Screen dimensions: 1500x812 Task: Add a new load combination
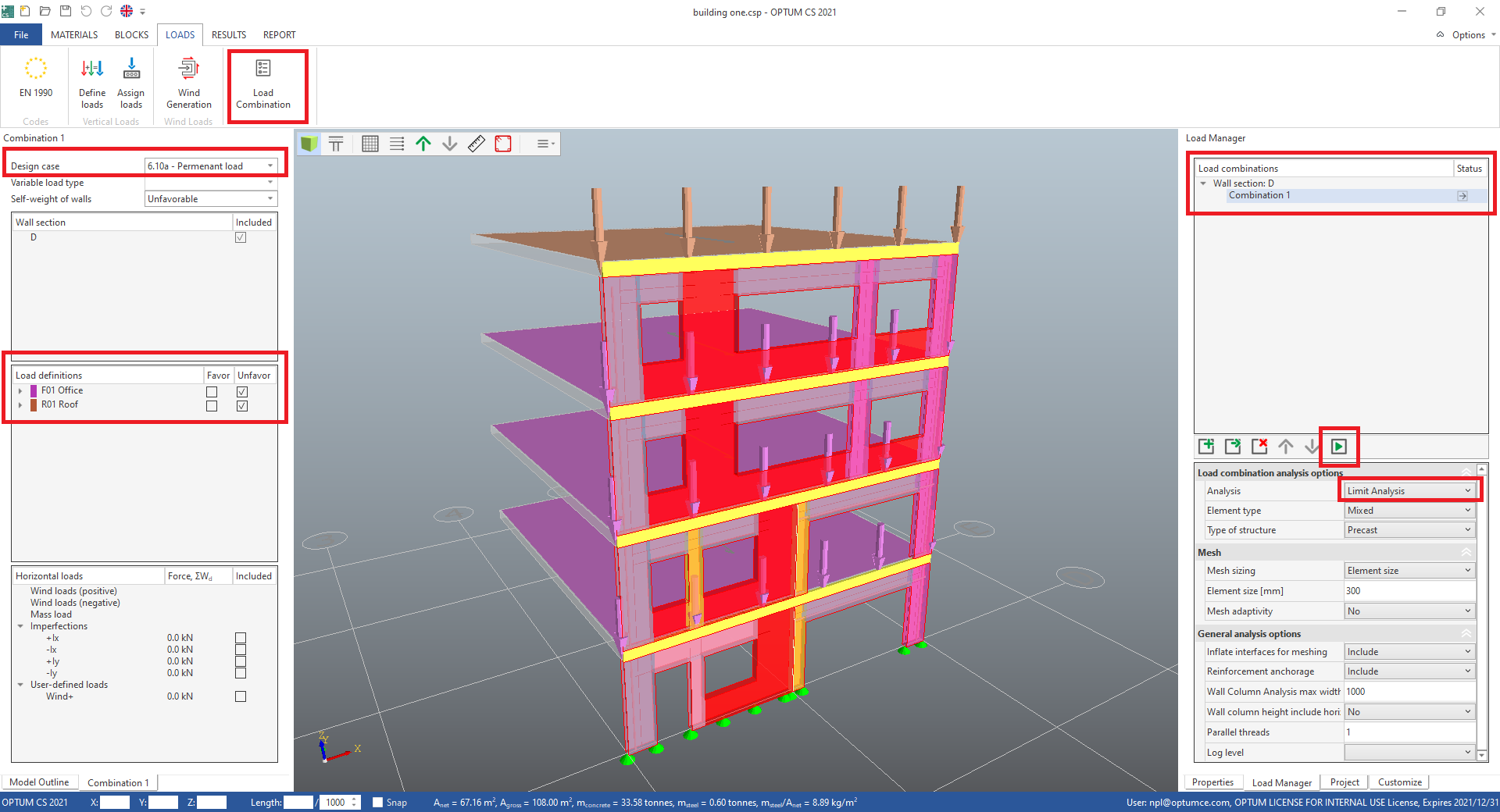coord(1206,447)
